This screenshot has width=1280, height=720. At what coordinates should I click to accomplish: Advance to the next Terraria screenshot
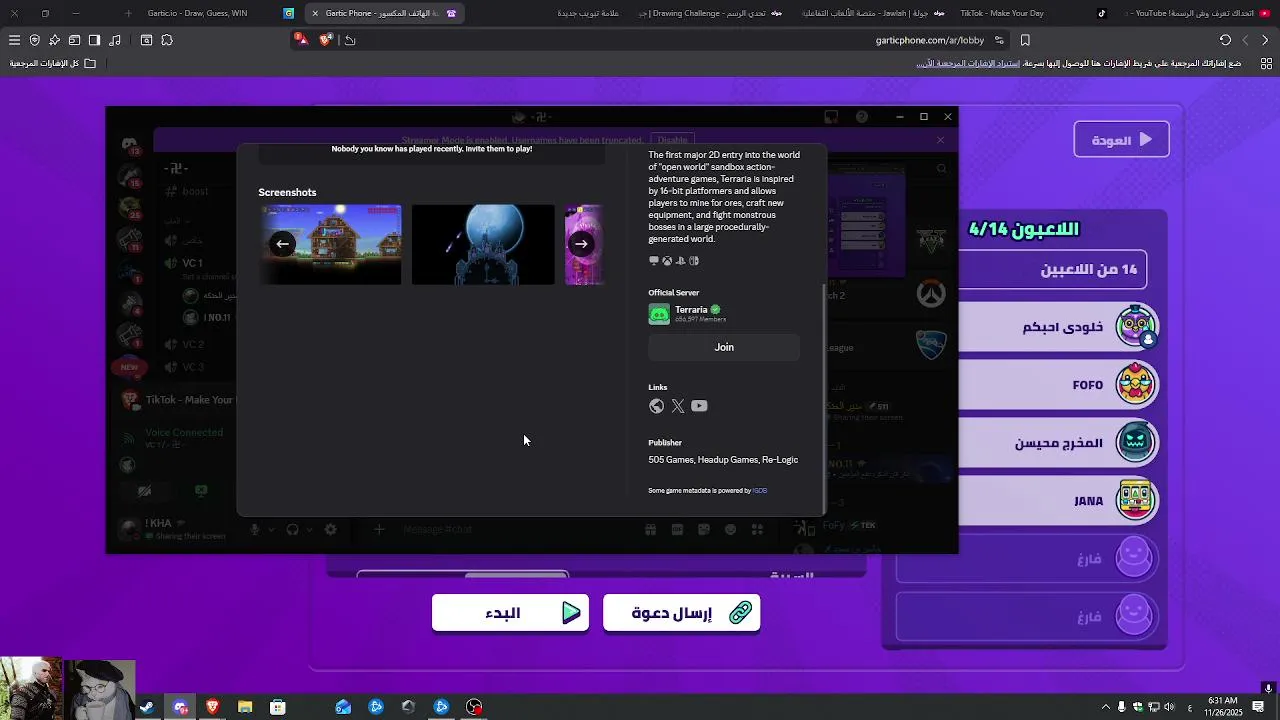coord(581,244)
